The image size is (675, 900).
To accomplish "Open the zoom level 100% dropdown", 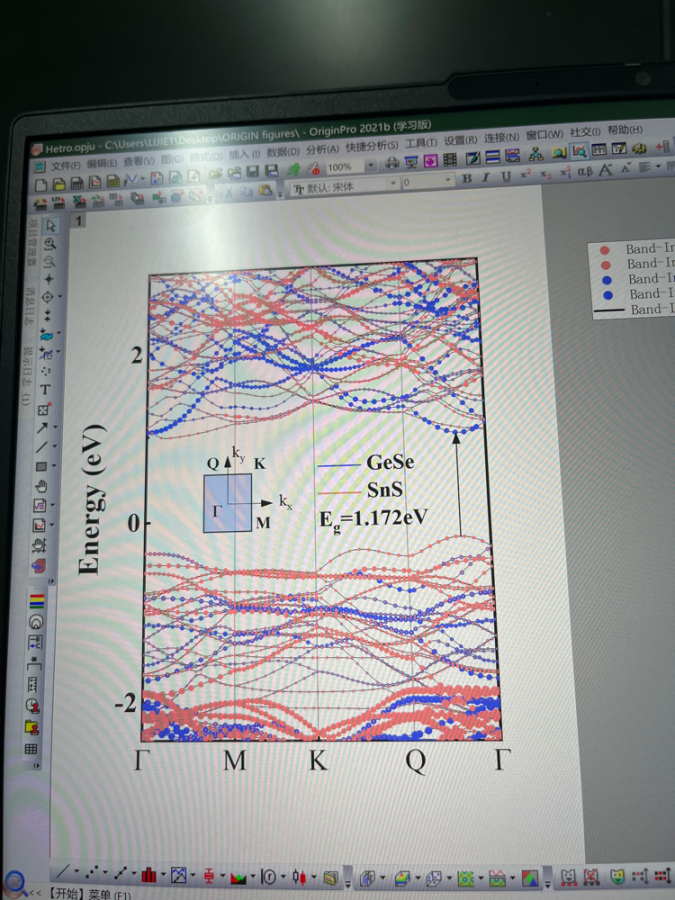I will [x=371, y=166].
